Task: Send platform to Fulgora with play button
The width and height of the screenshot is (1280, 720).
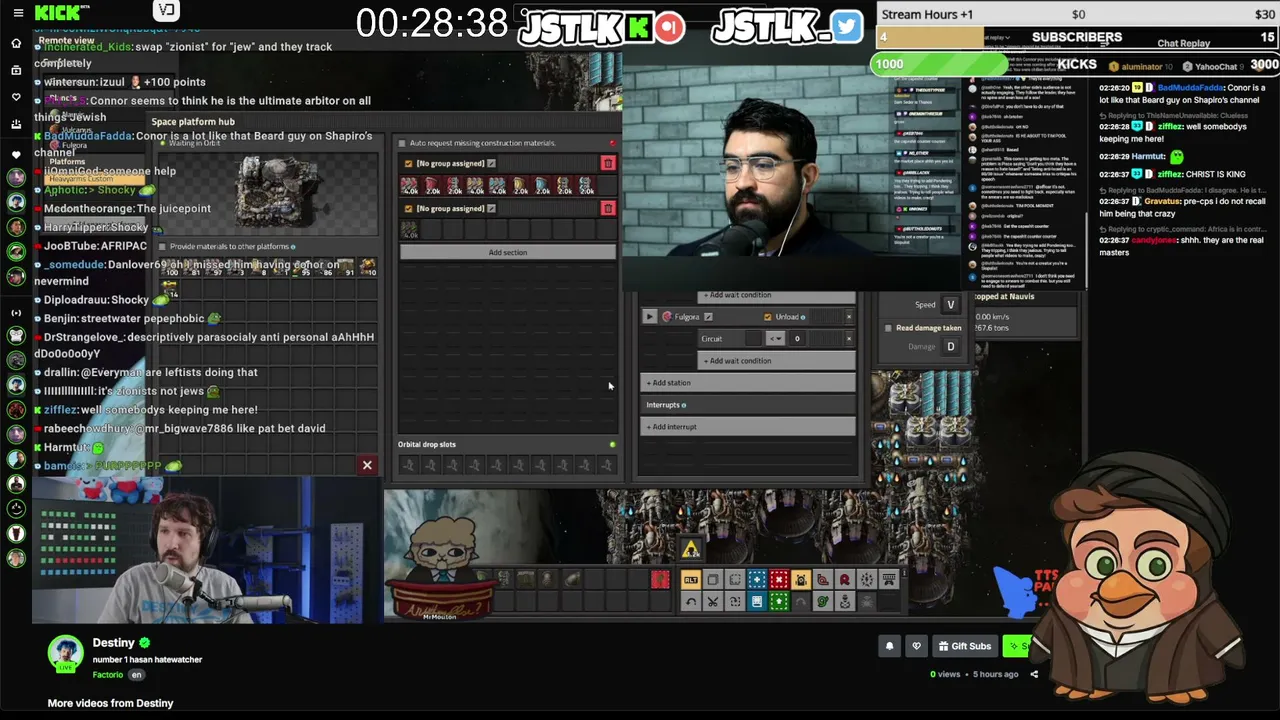Action: tap(649, 317)
